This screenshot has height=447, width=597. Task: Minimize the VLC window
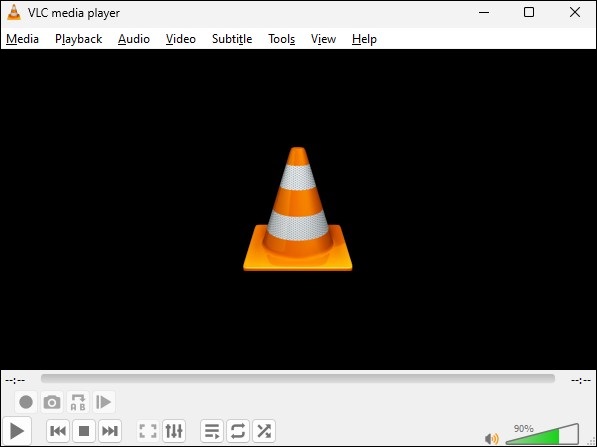click(x=484, y=13)
